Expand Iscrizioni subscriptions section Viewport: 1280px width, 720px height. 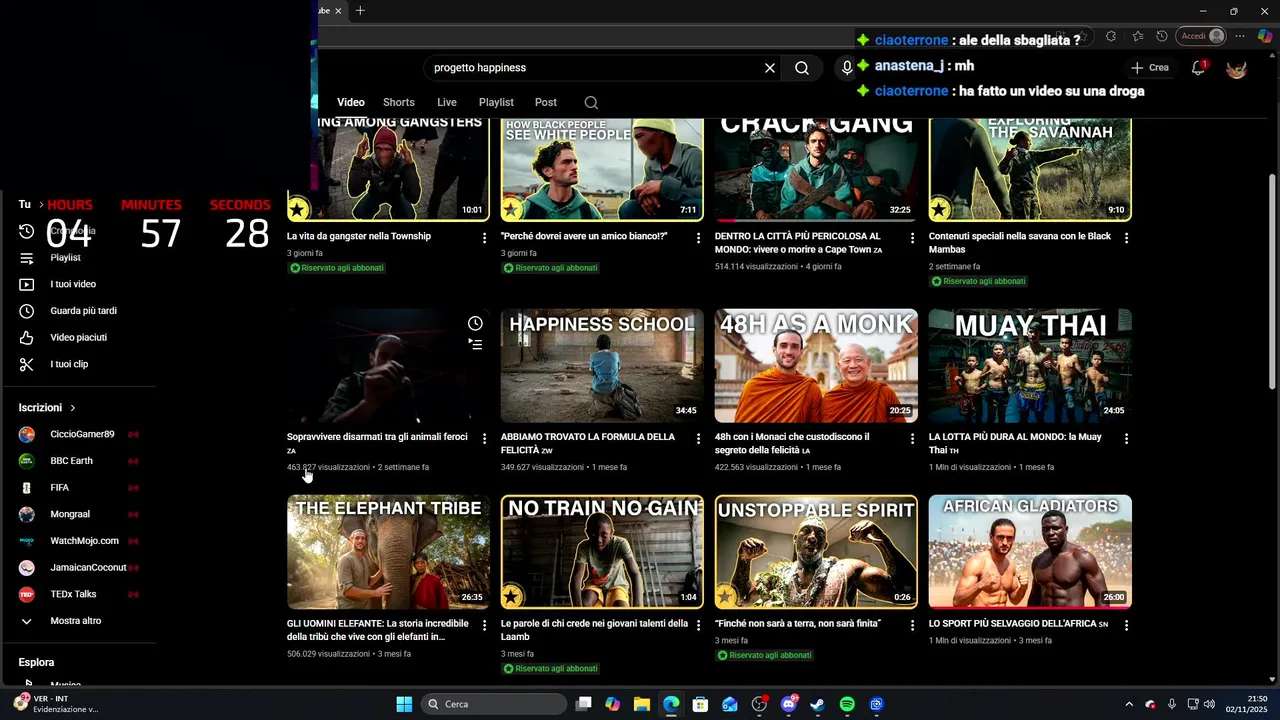point(47,408)
